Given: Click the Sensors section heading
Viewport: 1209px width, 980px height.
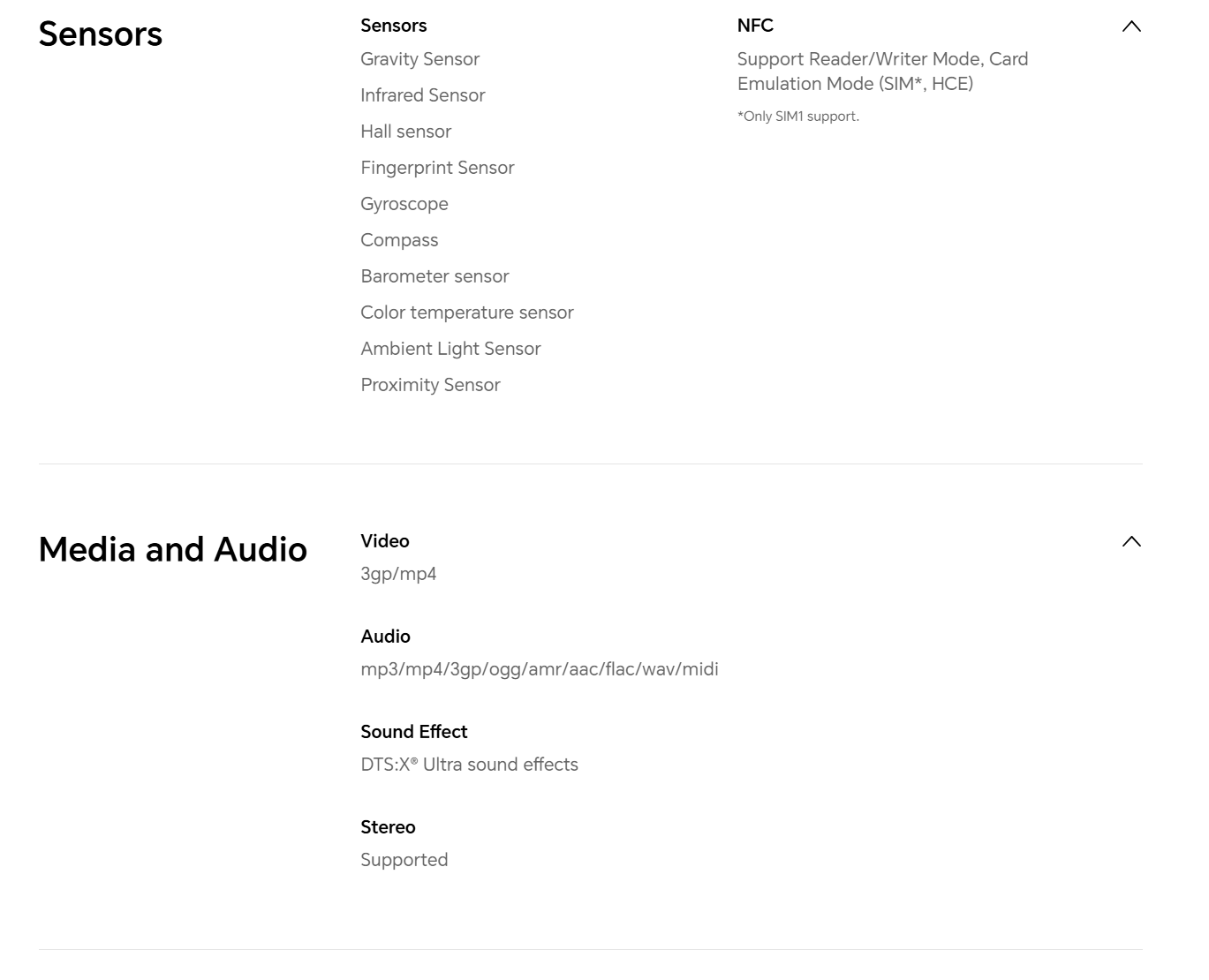Looking at the screenshot, I should pyautogui.click(x=101, y=34).
